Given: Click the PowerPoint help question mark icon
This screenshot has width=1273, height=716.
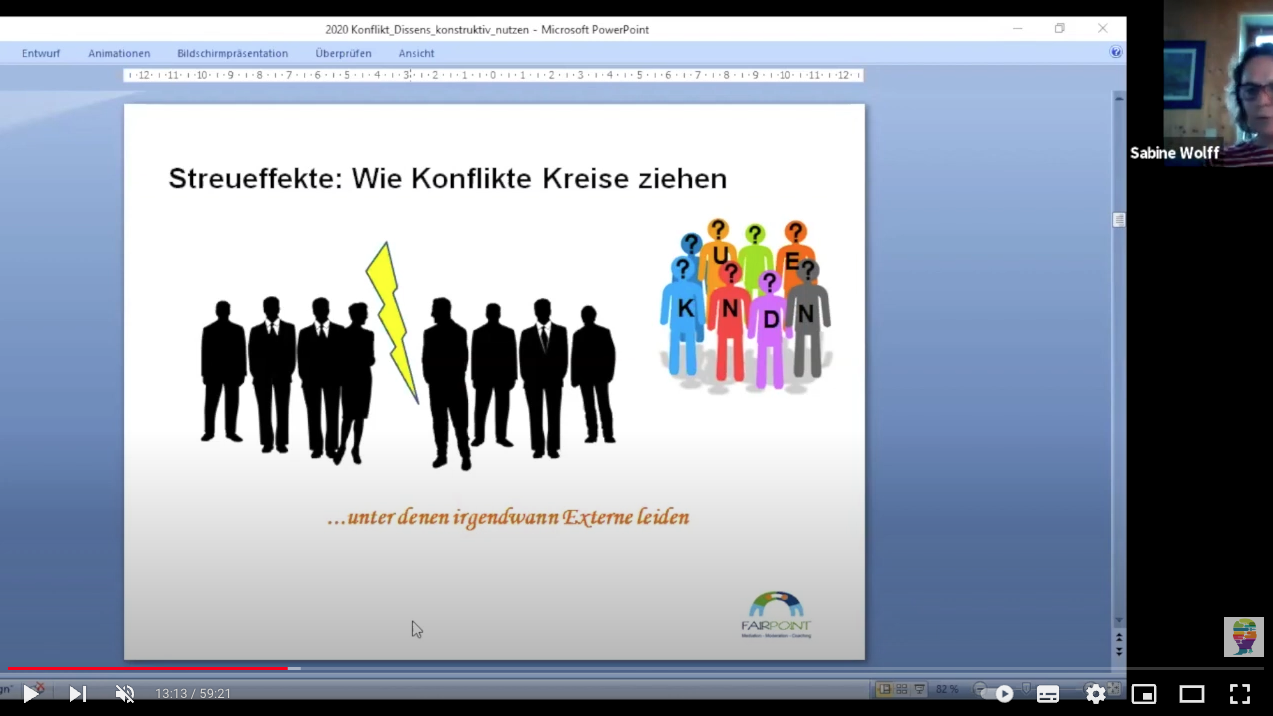Looking at the screenshot, I should coord(1116,52).
